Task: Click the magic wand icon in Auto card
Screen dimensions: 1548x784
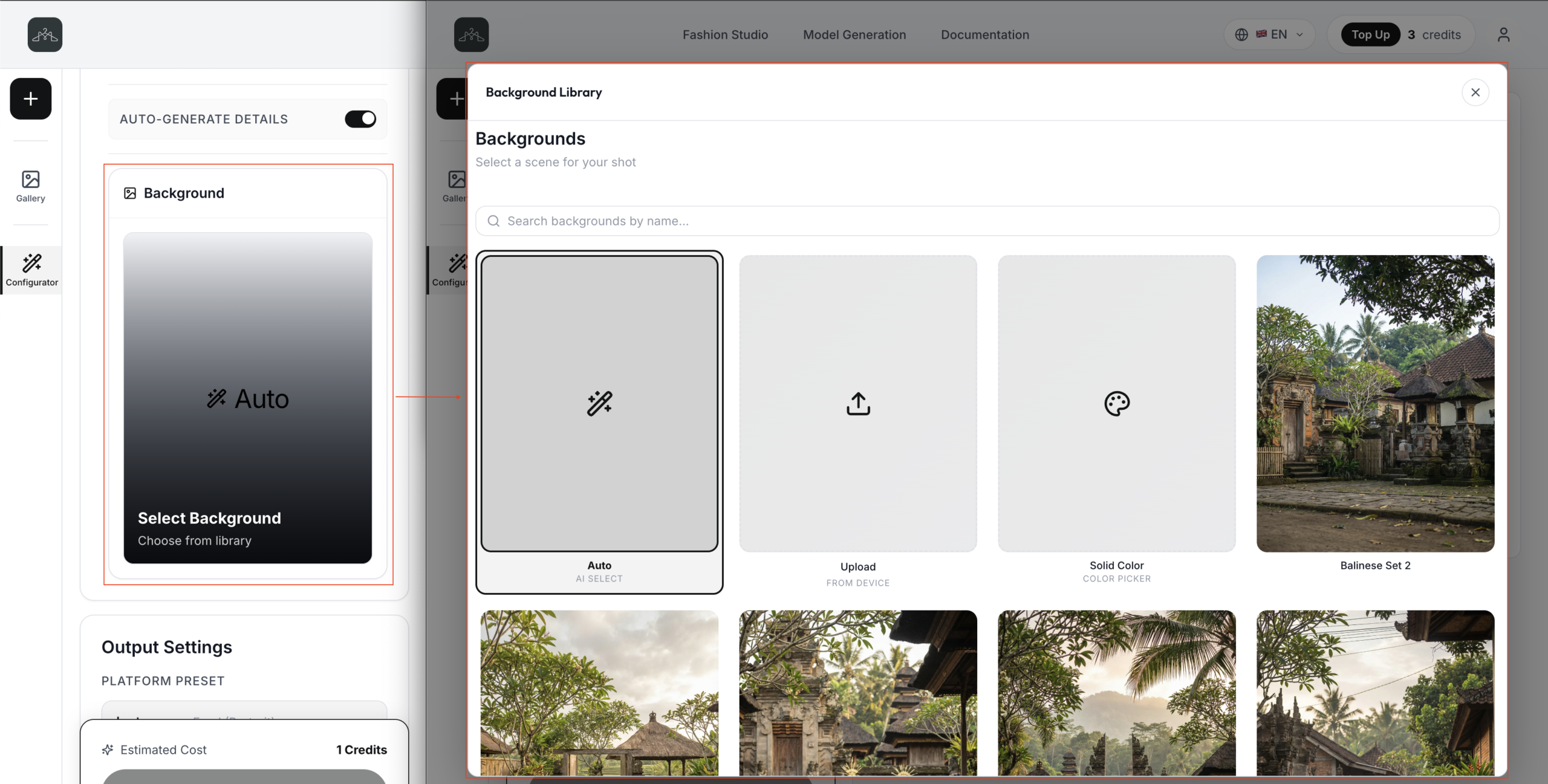Action: point(600,404)
